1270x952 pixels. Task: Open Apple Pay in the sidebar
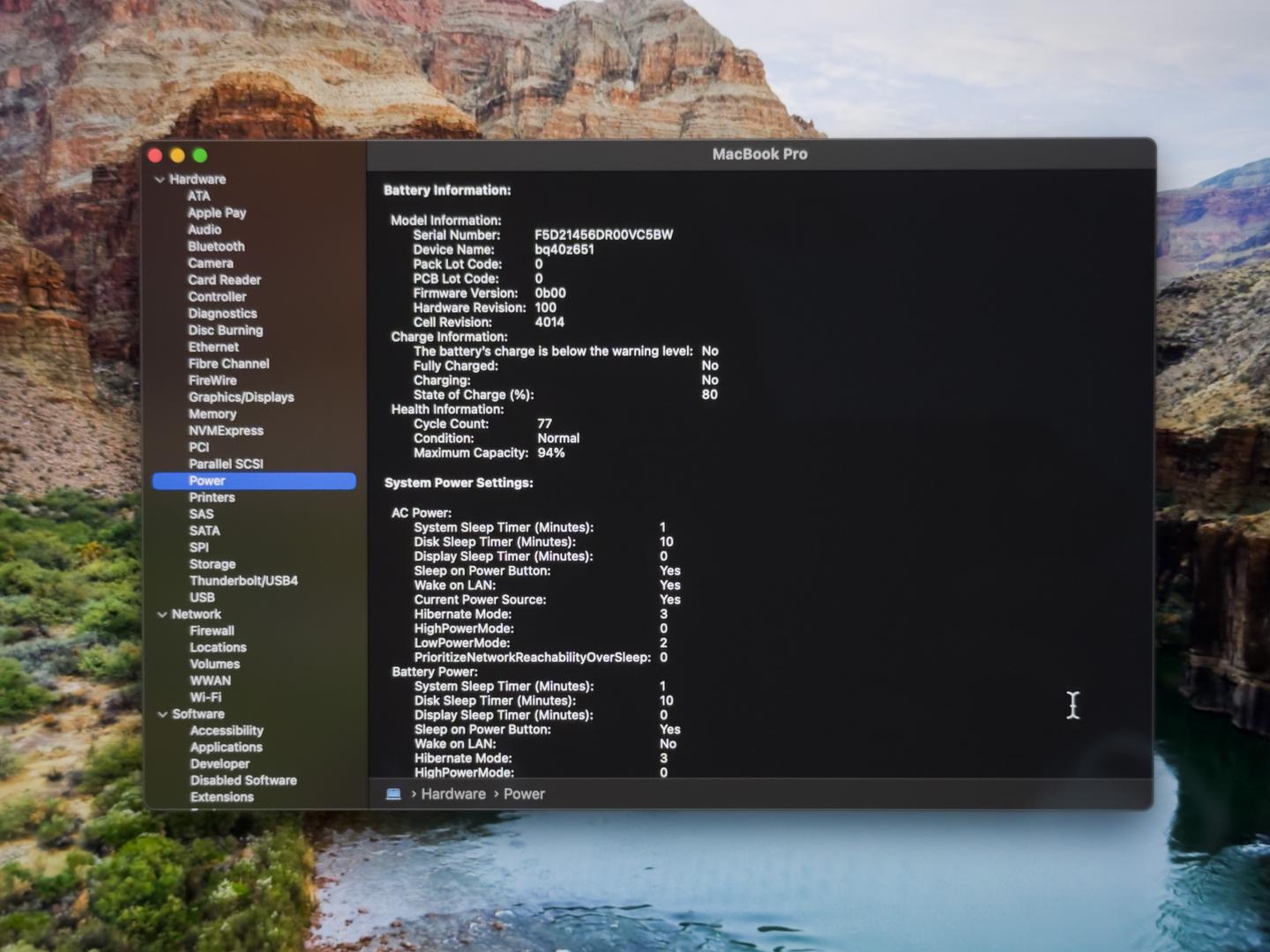click(x=217, y=212)
